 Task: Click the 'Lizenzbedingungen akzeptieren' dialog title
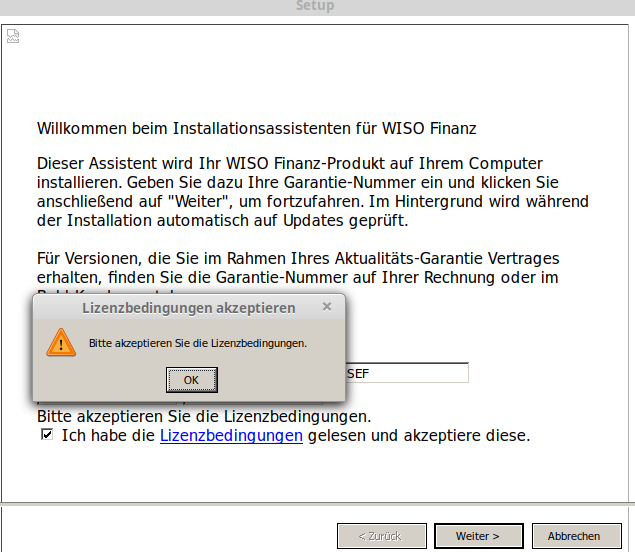189,308
